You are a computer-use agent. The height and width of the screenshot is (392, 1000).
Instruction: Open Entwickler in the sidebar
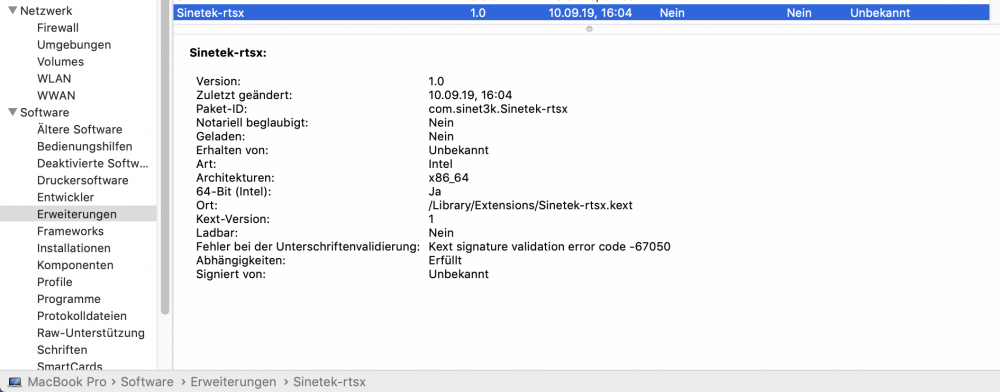[66, 197]
